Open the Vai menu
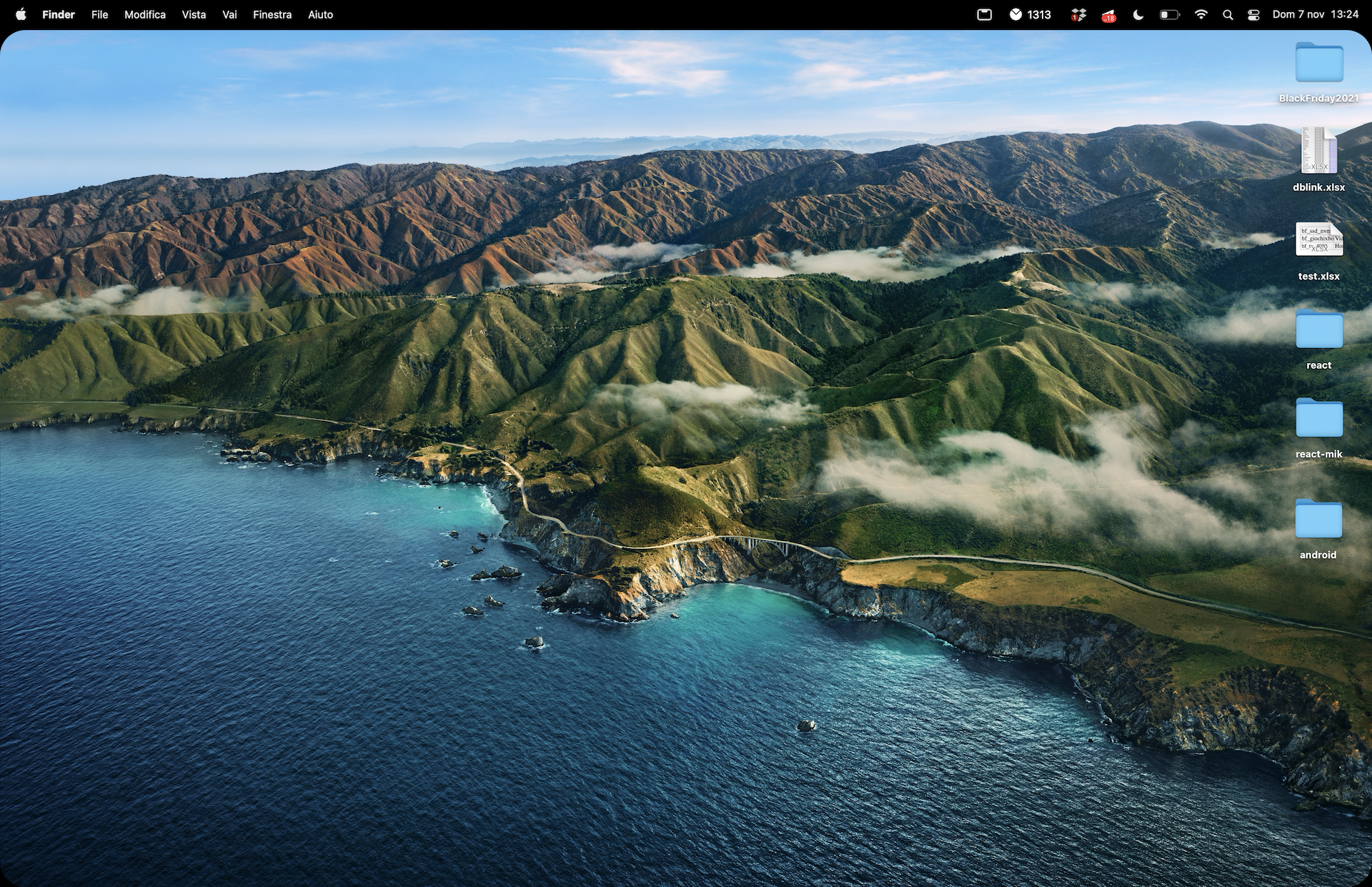This screenshot has height=887, width=1372. pos(229,14)
